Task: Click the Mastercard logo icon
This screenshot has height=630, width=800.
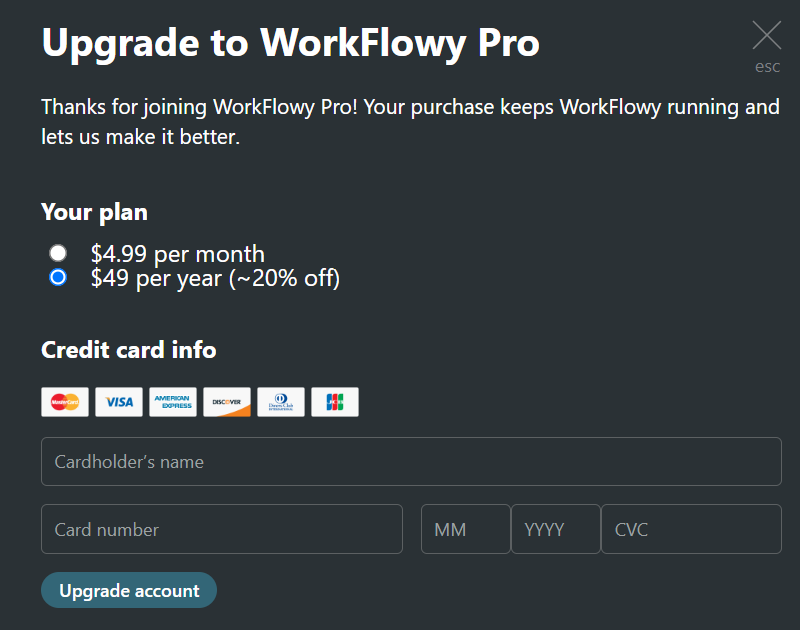Action: point(65,402)
